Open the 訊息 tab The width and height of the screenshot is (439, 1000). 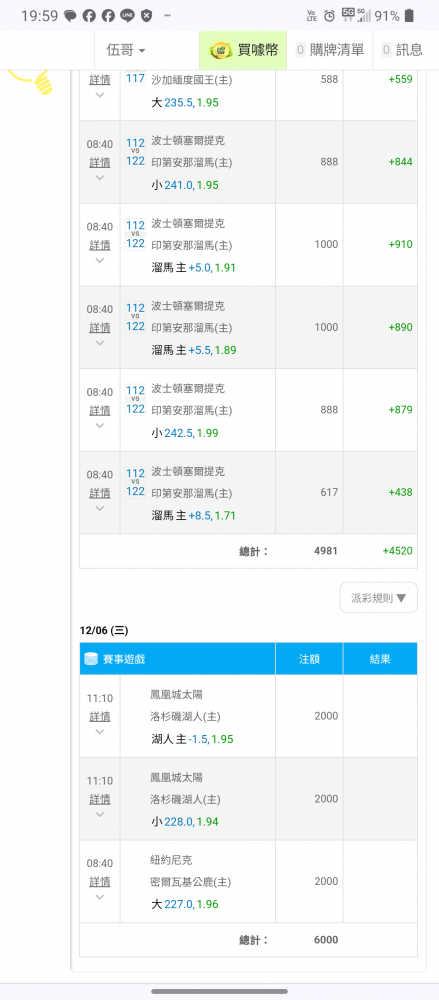click(402, 50)
